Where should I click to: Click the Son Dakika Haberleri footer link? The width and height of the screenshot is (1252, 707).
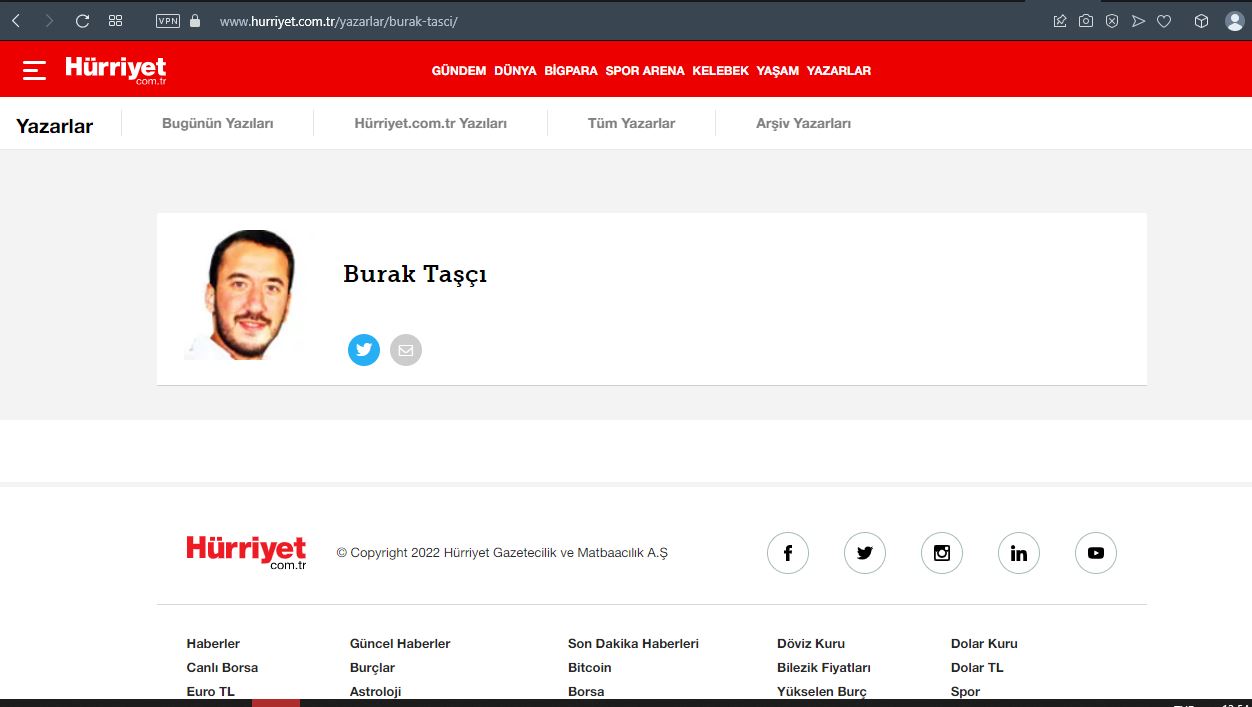[x=633, y=644]
